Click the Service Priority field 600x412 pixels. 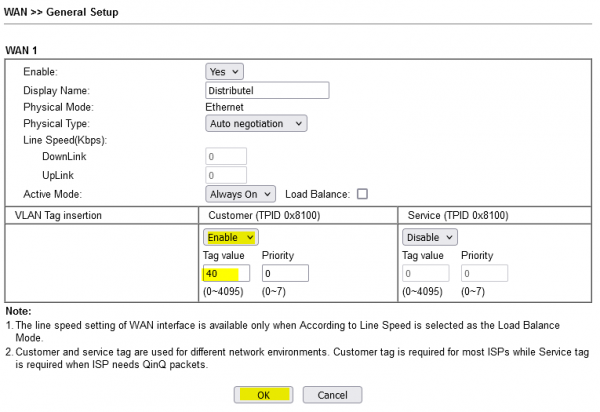(484, 273)
